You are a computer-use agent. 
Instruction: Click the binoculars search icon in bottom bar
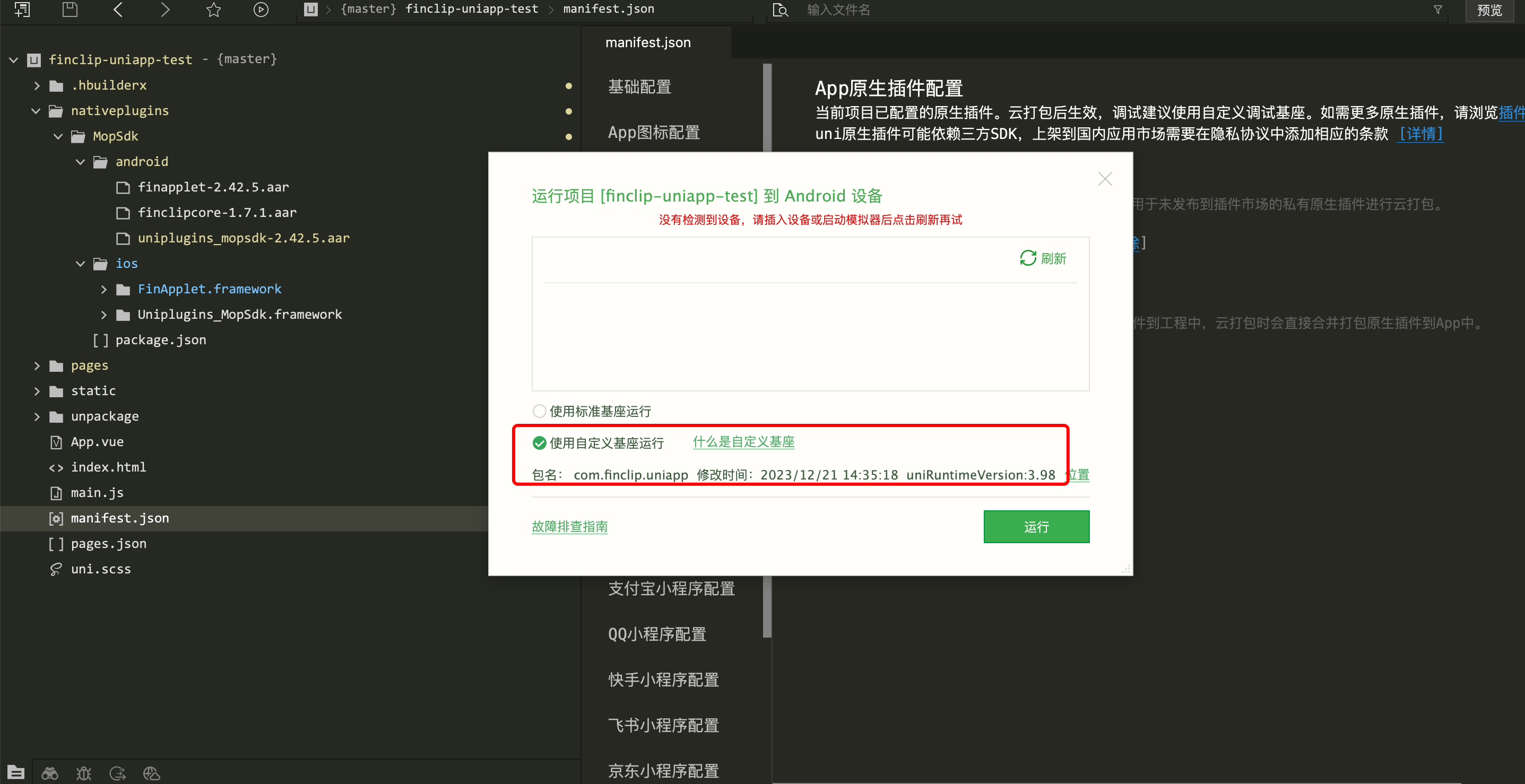click(50, 773)
